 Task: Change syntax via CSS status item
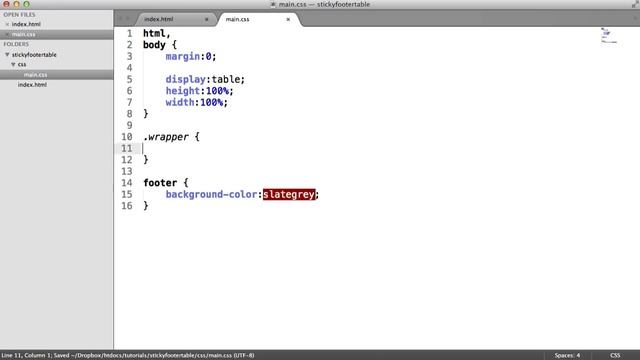[615, 355]
